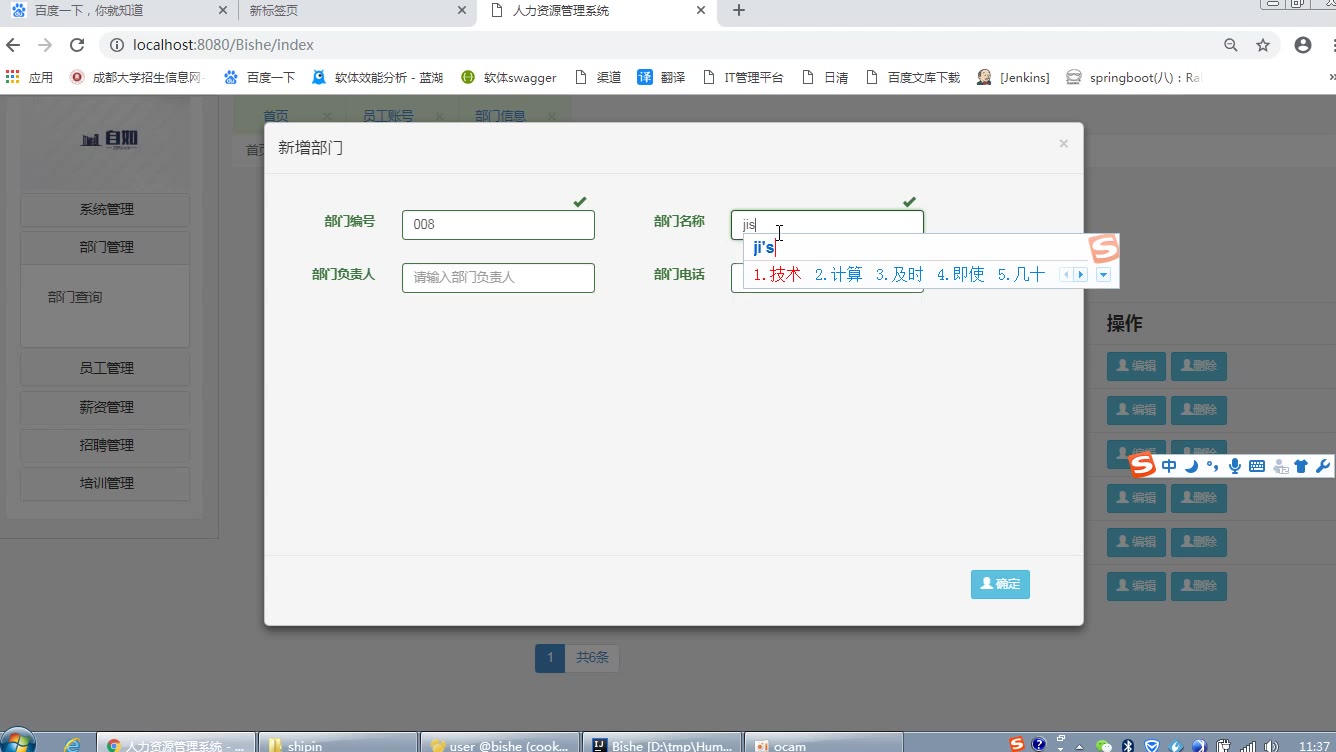The image size is (1336, 752).
Task: Select candidate 4.即使
Action: coord(960,274)
